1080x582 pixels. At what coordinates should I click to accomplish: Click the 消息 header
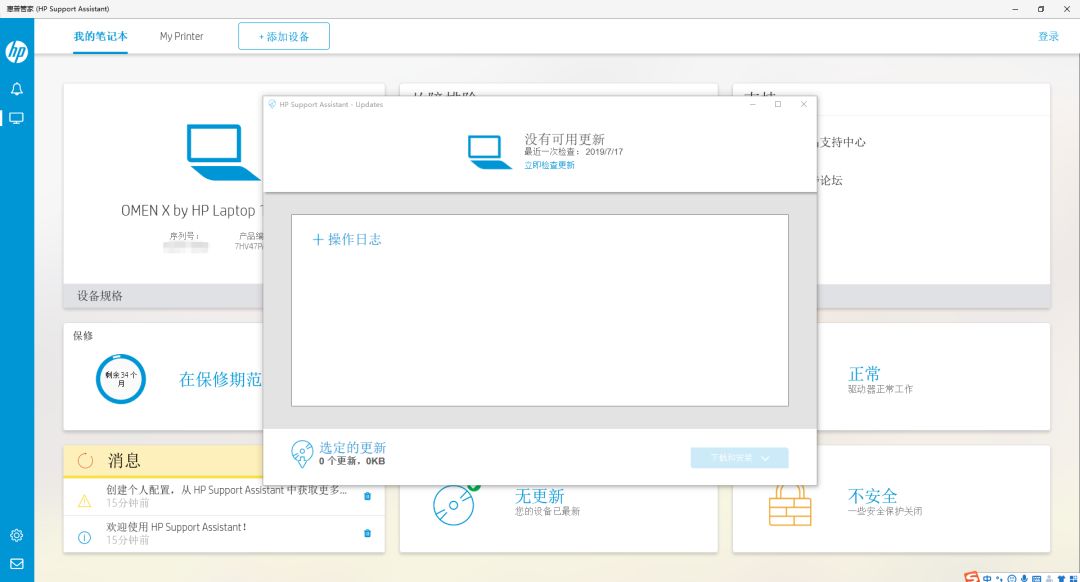pos(124,461)
